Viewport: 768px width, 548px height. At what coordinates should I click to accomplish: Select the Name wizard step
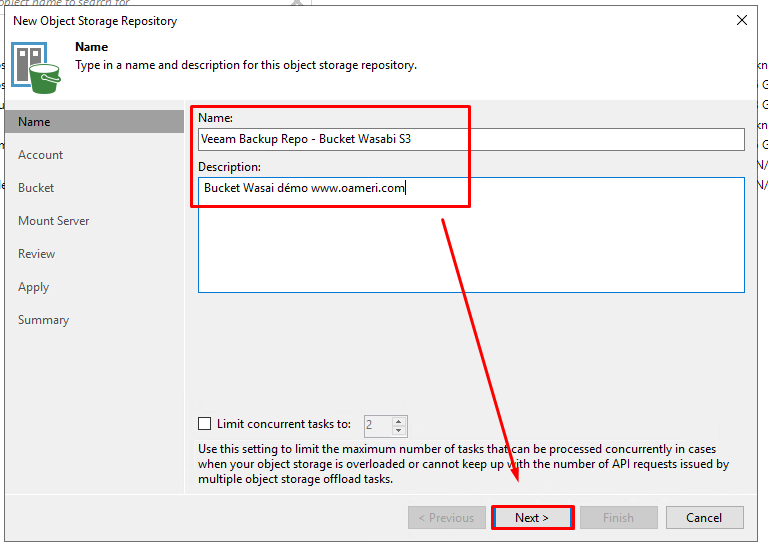[x=95, y=121]
